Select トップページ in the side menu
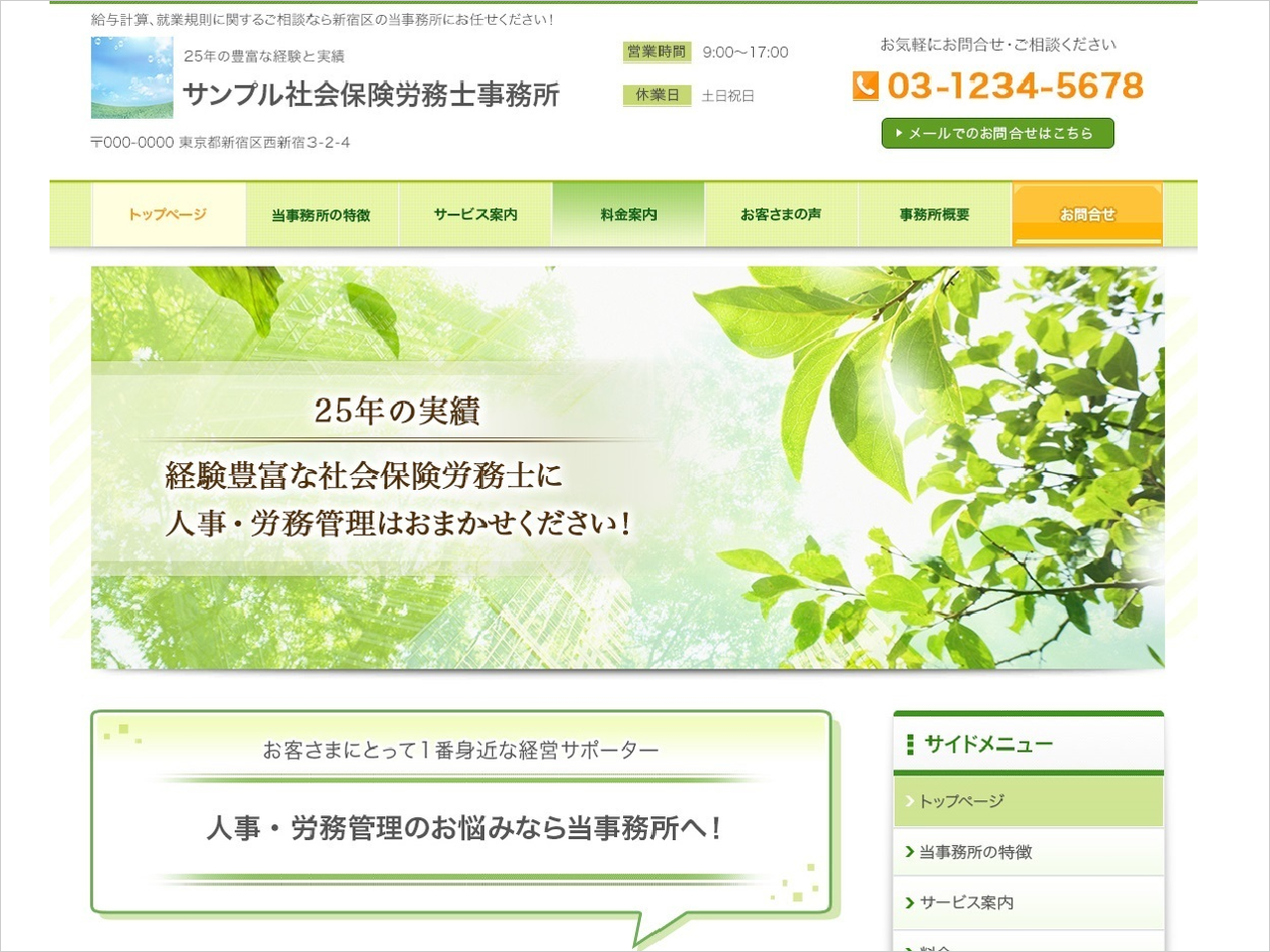Viewport: 1270px width, 952px height. (1028, 801)
